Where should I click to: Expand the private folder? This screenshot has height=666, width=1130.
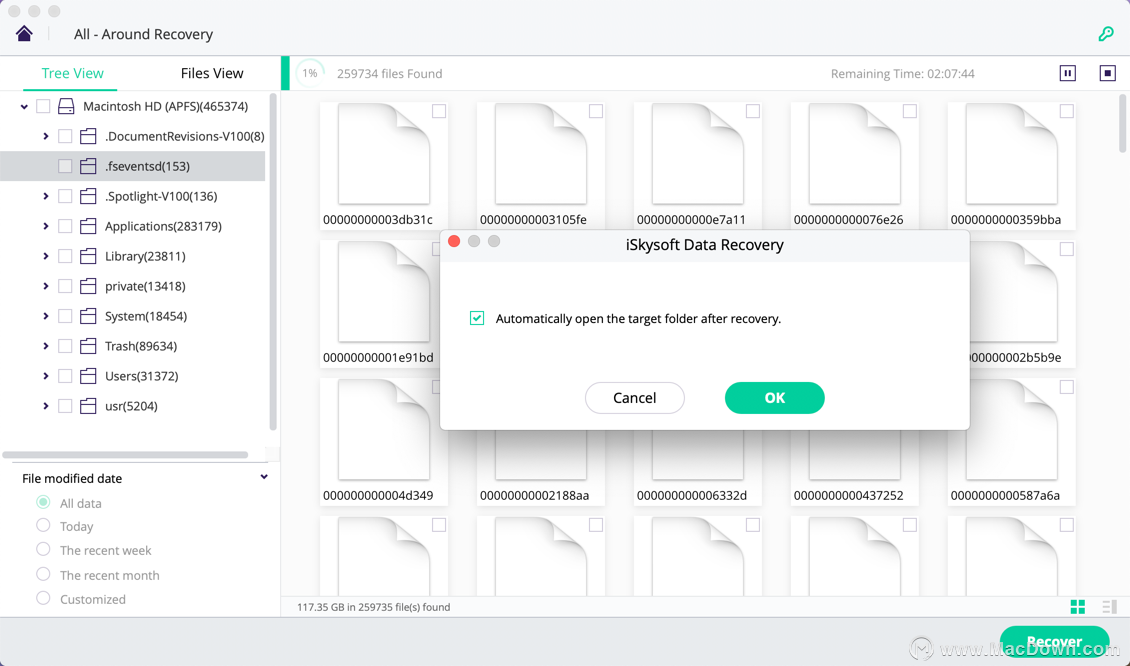[x=45, y=286]
